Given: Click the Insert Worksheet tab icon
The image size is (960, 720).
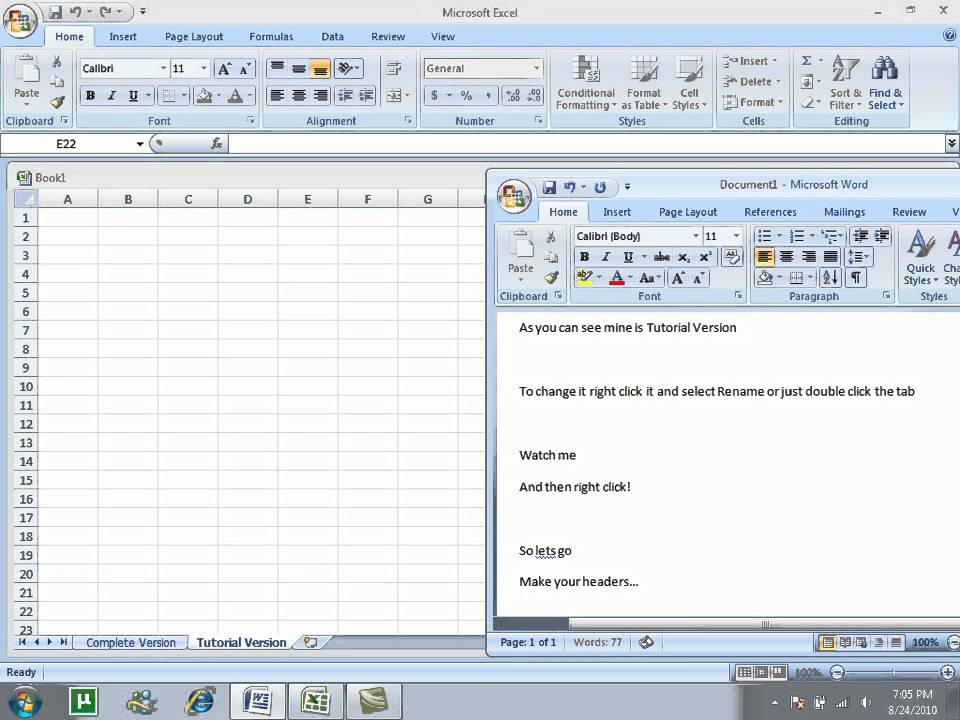Looking at the screenshot, I should pyautogui.click(x=311, y=642).
